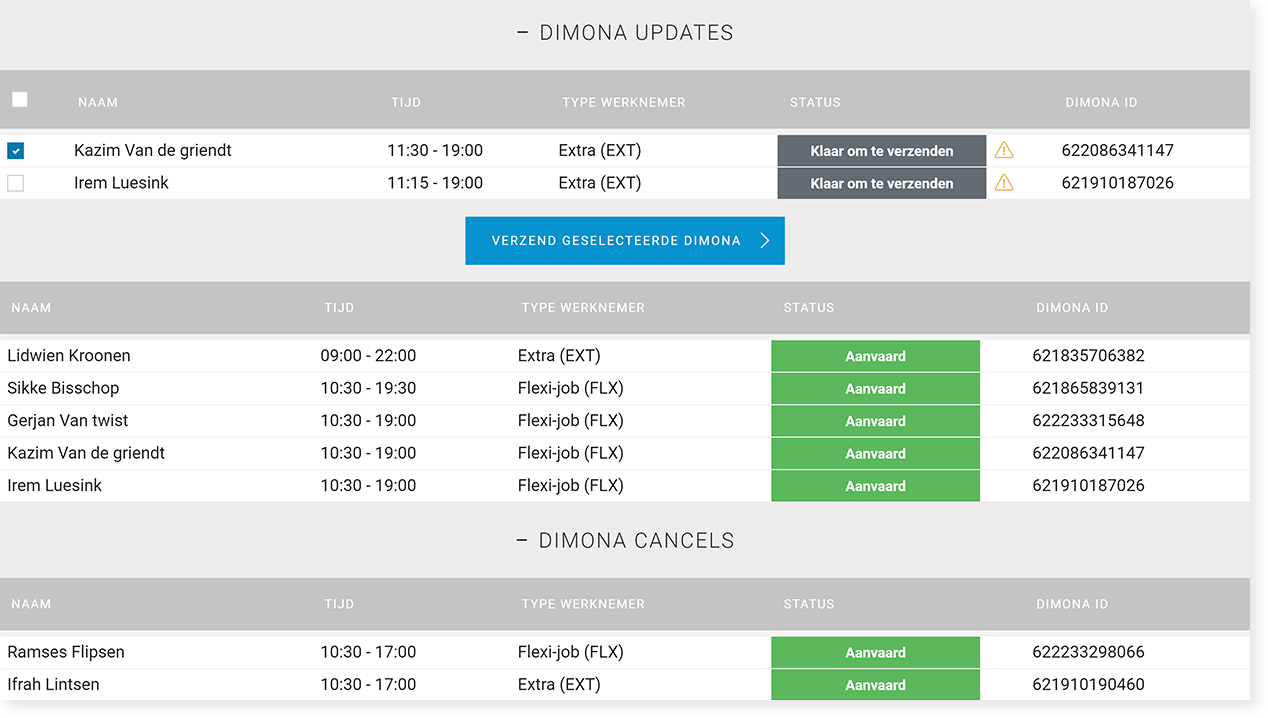The width and height of the screenshot is (1268, 718).
Task: Click Kazim's Klaar om te verzenden status
Action: [882, 151]
